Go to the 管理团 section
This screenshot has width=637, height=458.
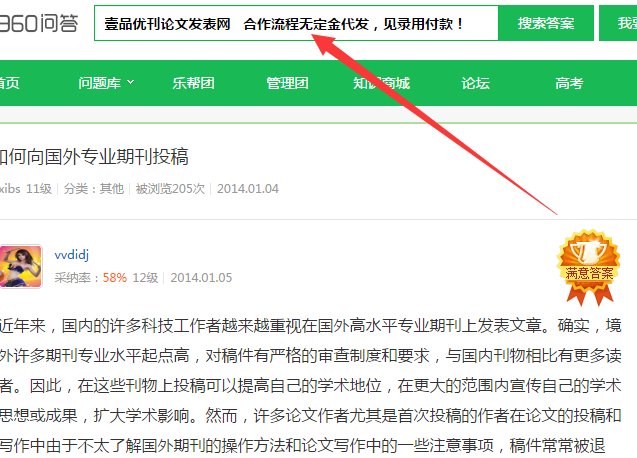(287, 83)
